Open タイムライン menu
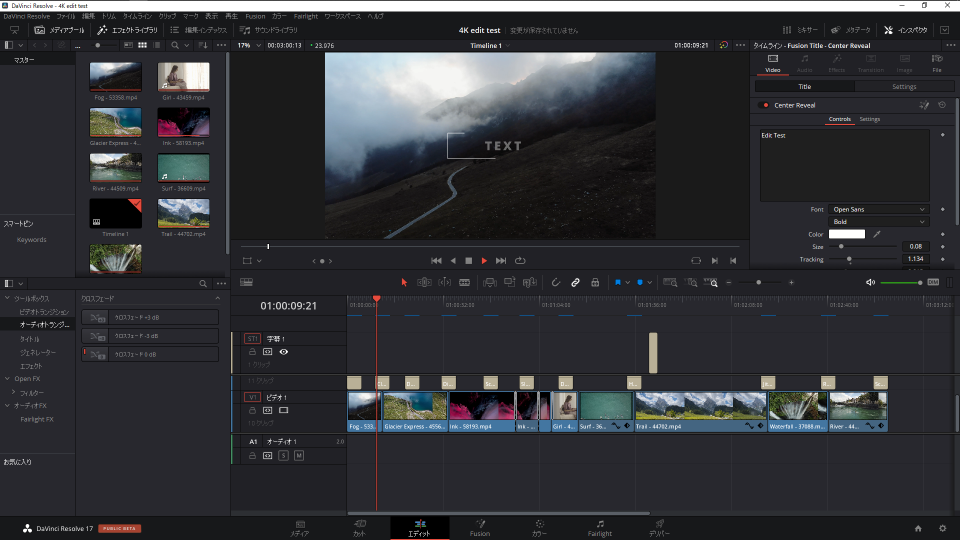This screenshot has width=960, height=540. point(137,17)
